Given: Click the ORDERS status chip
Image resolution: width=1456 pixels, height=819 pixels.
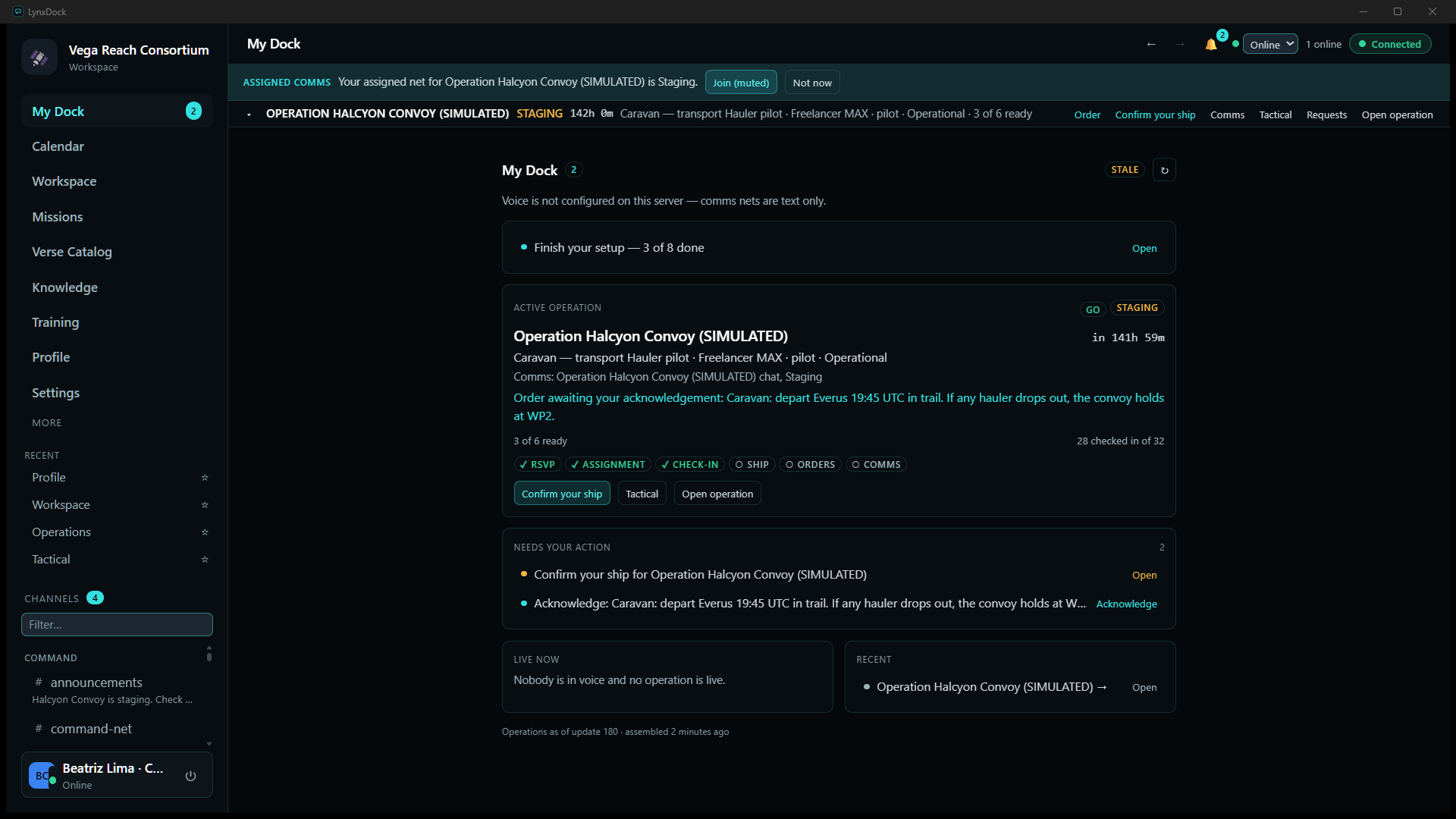Looking at the screenshot, I should [810, 465].
